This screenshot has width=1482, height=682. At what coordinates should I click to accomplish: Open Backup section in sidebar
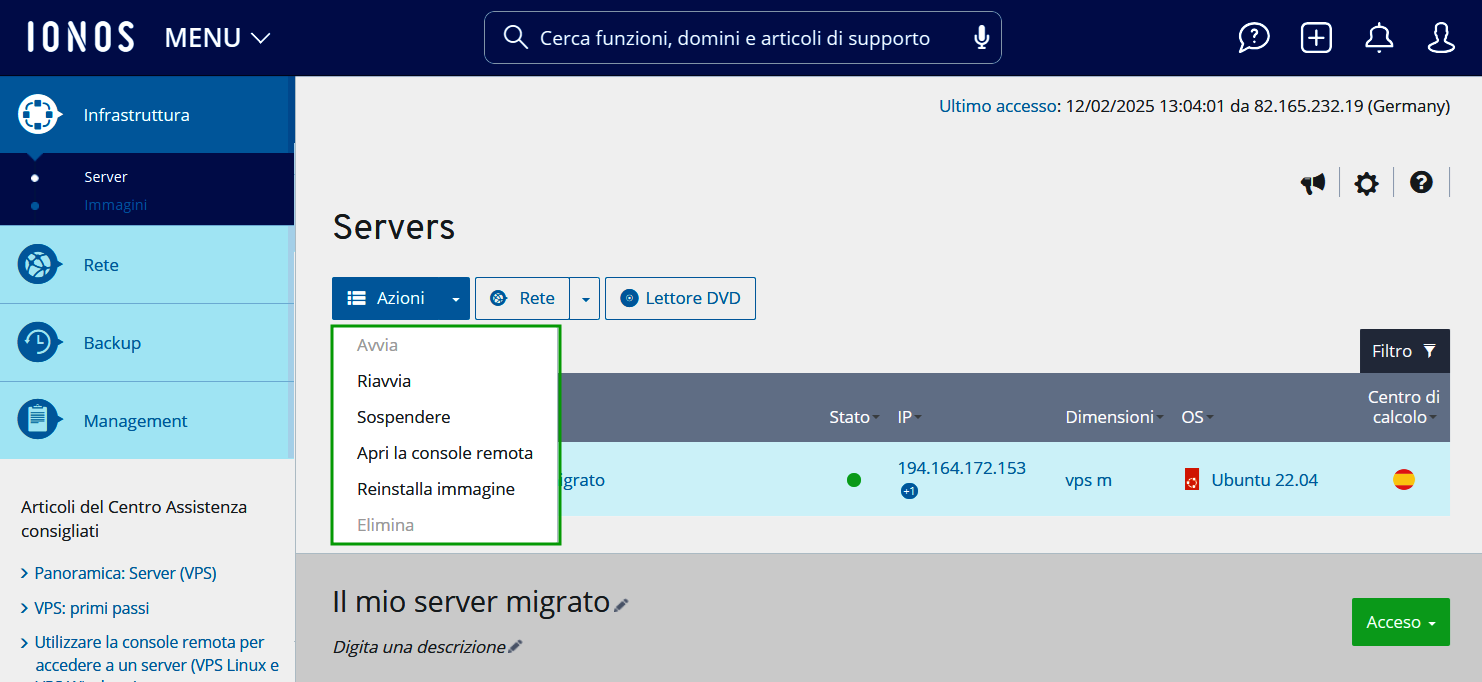tap(112, 343)
